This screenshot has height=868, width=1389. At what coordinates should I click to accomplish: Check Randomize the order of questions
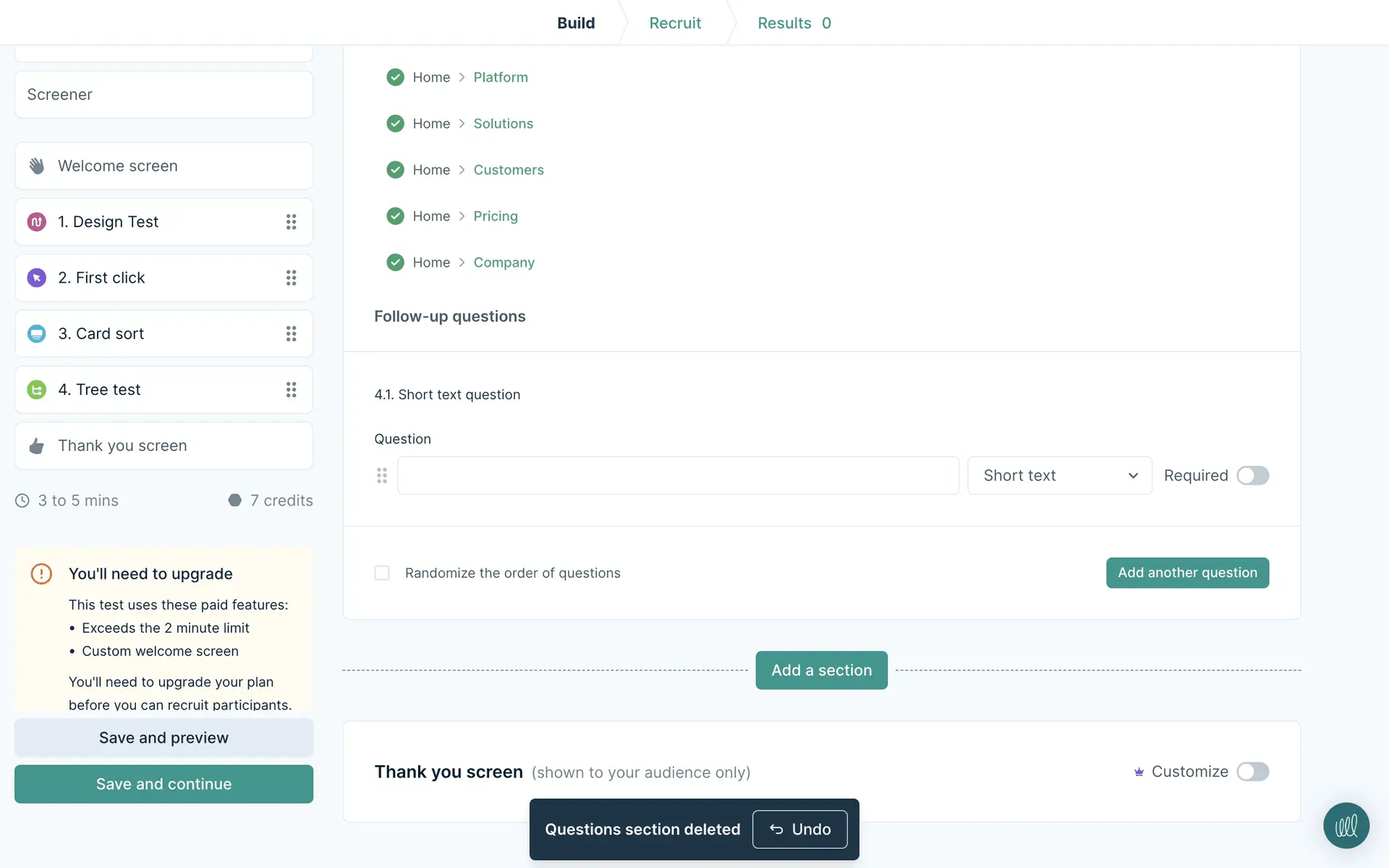tap(382, 573)
